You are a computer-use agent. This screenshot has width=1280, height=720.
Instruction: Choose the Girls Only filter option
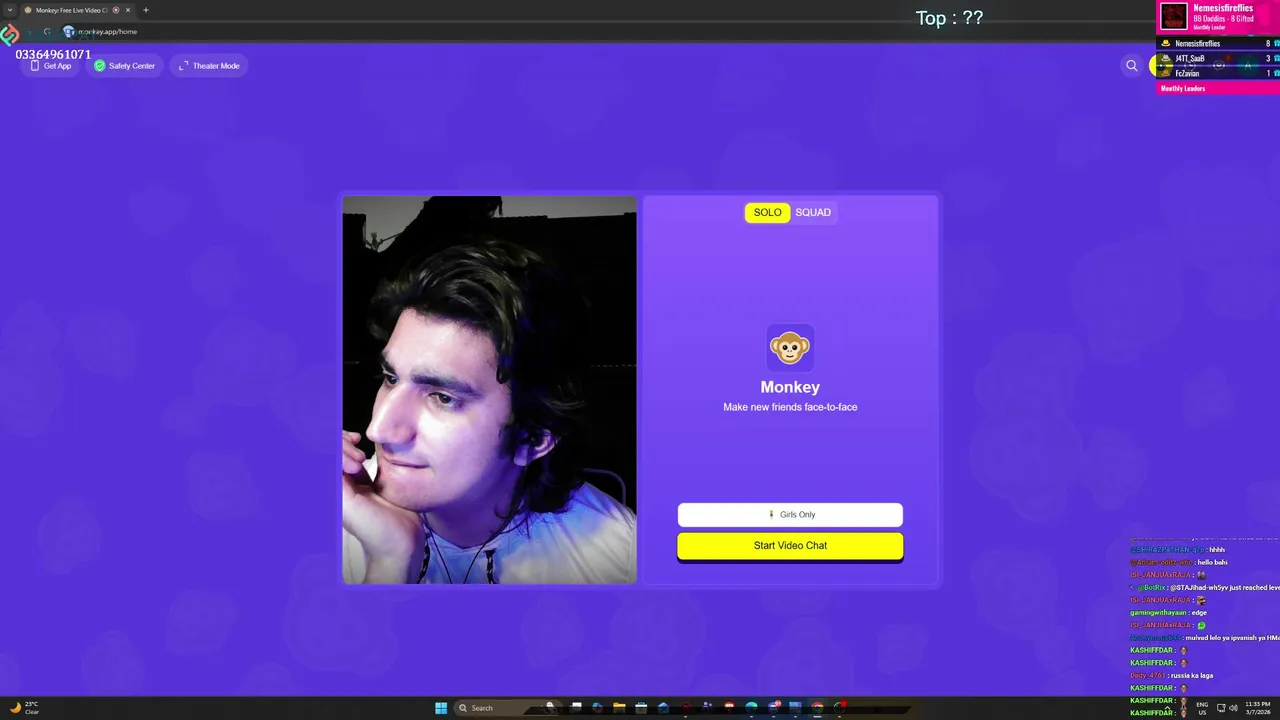[x=790, y=514]
